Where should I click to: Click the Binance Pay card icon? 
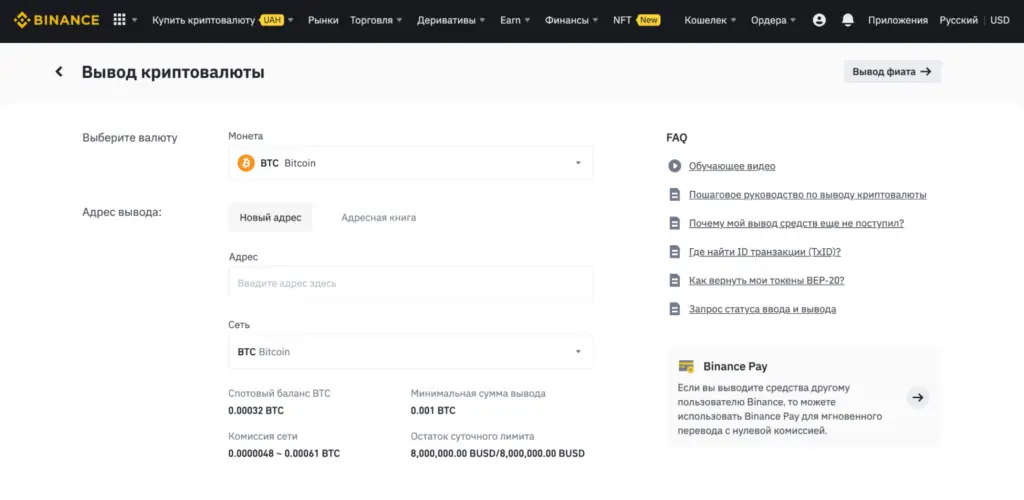point(686,366)
